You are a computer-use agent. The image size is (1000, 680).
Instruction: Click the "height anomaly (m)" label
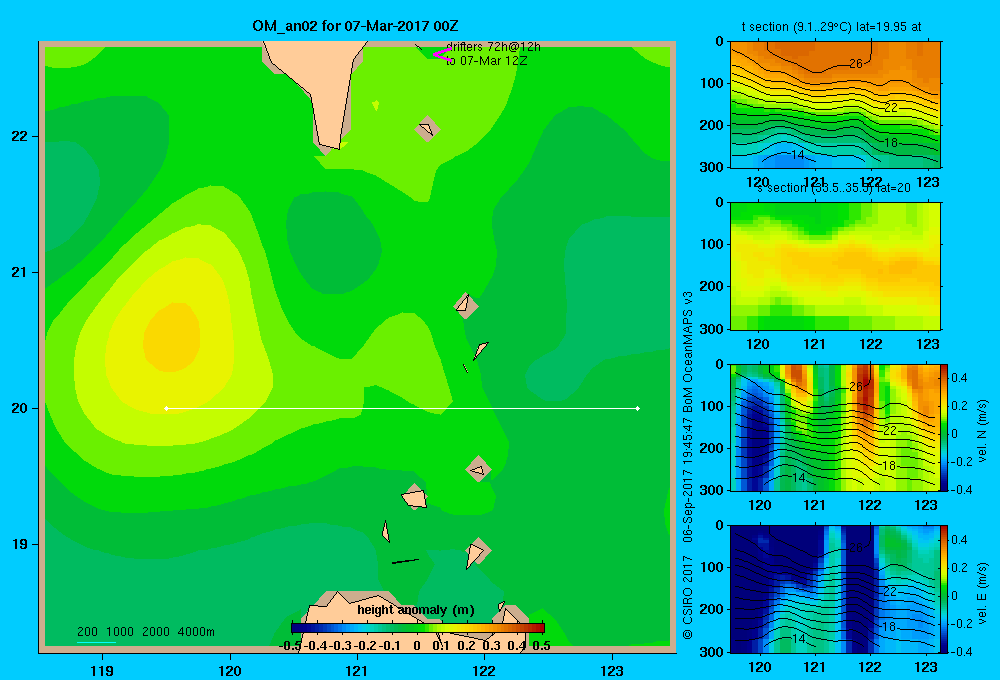click(x=416, y=610)
